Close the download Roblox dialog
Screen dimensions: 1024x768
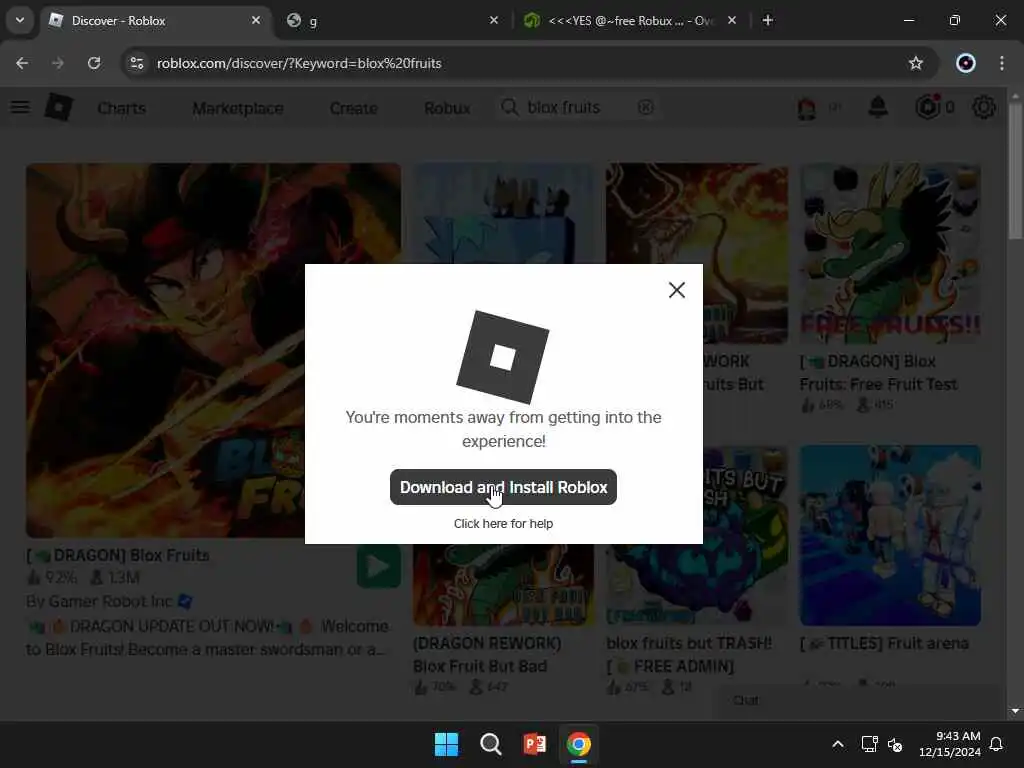pyautogui.click(x=677, y=290)
